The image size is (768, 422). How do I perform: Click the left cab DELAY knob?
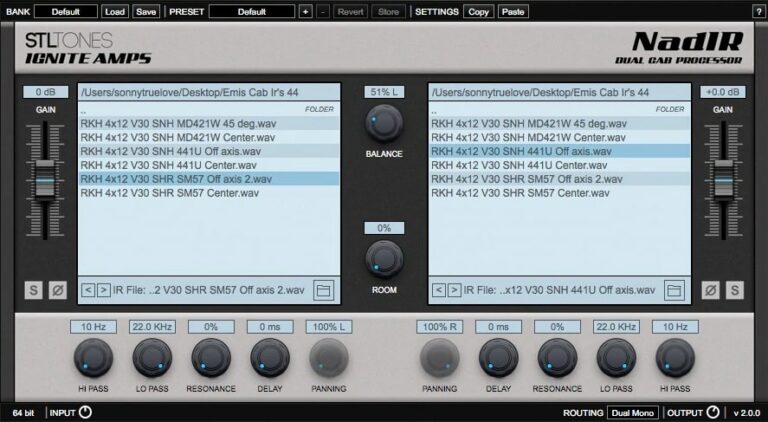click(x=270, y=358)
